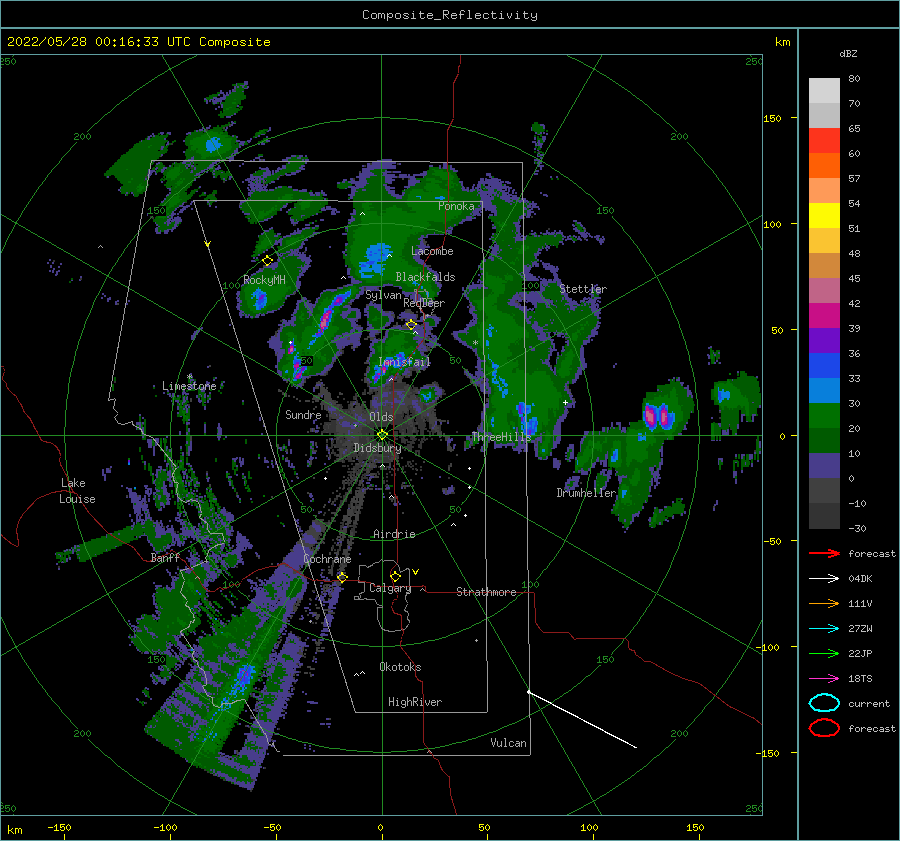Screen dimensions: 900x841
Task: Click the Innisfail town label
Action: pos(404,362)
